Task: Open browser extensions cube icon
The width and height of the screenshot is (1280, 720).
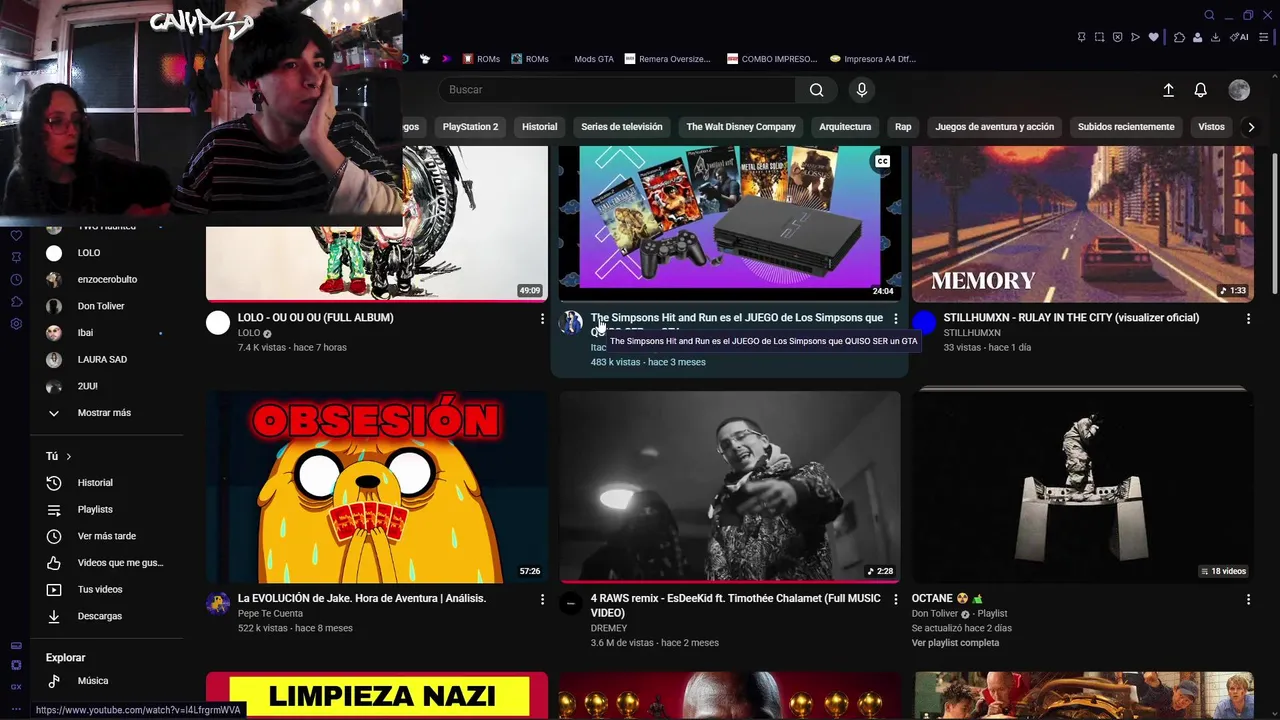Action: (x=1179, y=37)
